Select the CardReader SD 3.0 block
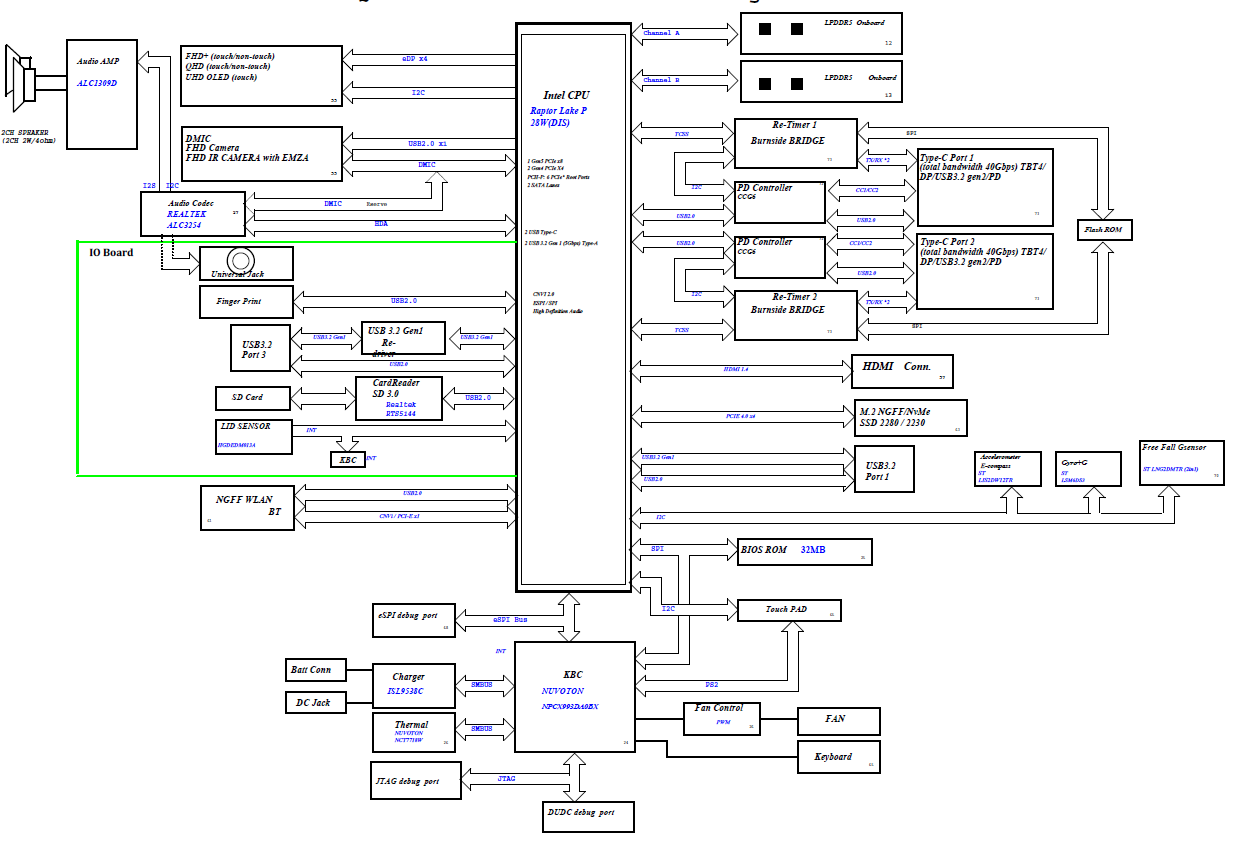This screenshot has width=1244, height=841. pyautogui.click(x=396, y=398)
